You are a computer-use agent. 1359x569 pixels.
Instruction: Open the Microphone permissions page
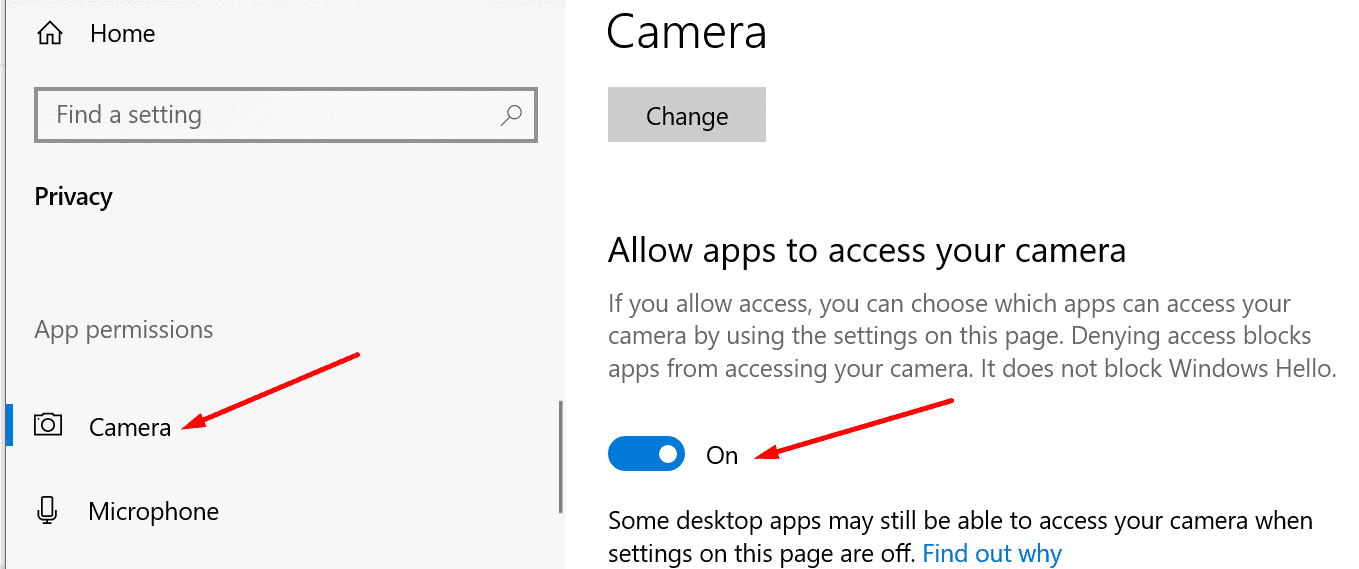pyautogui.click(x=153, y=511)
